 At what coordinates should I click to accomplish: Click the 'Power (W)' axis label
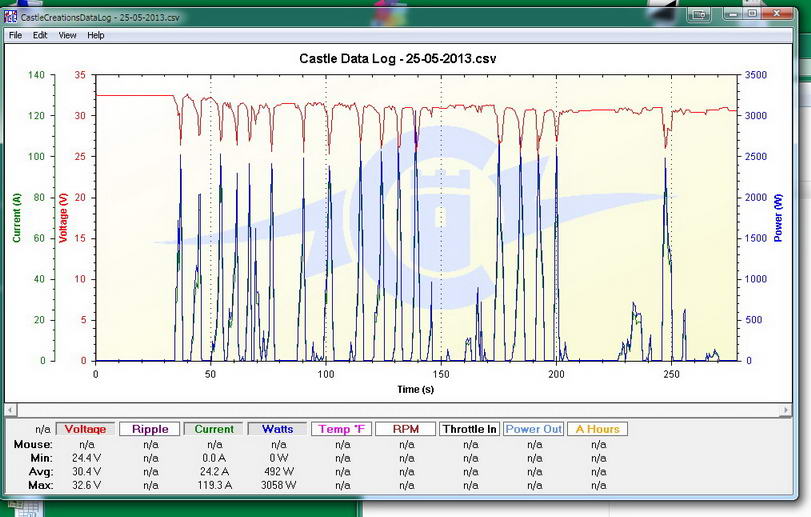(x=778, y=218)
